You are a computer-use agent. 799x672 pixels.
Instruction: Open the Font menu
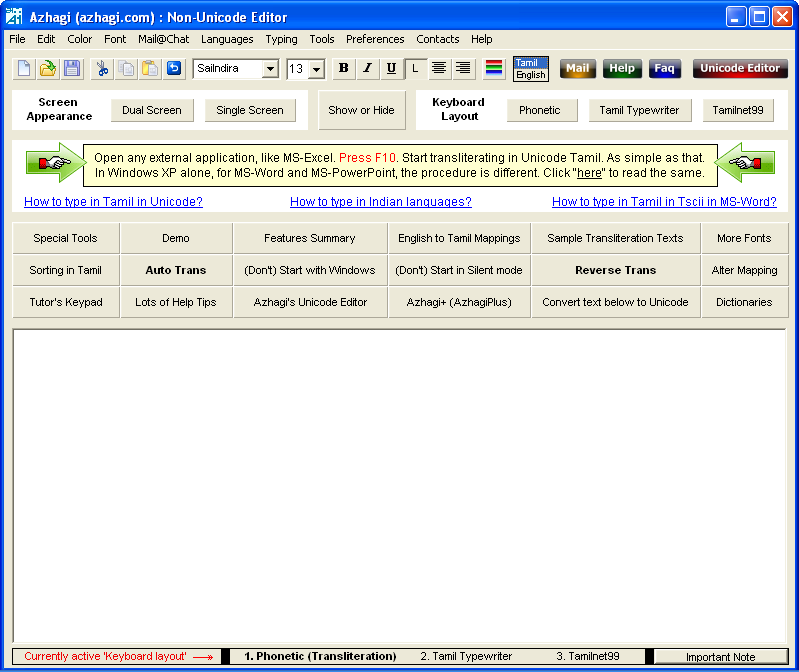point(115,39)
